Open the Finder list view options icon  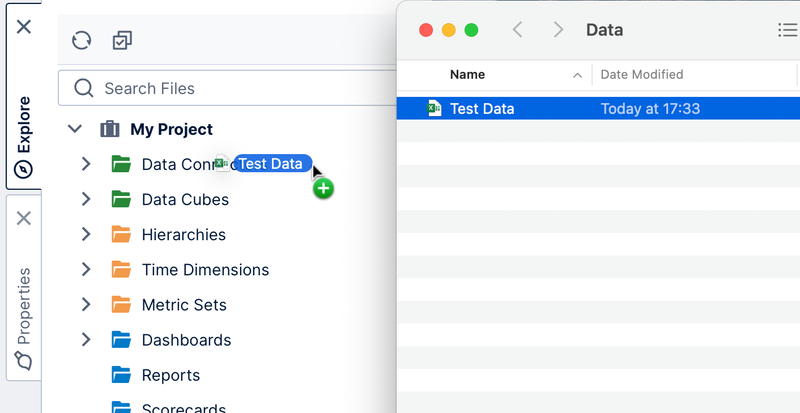[788, 30]
